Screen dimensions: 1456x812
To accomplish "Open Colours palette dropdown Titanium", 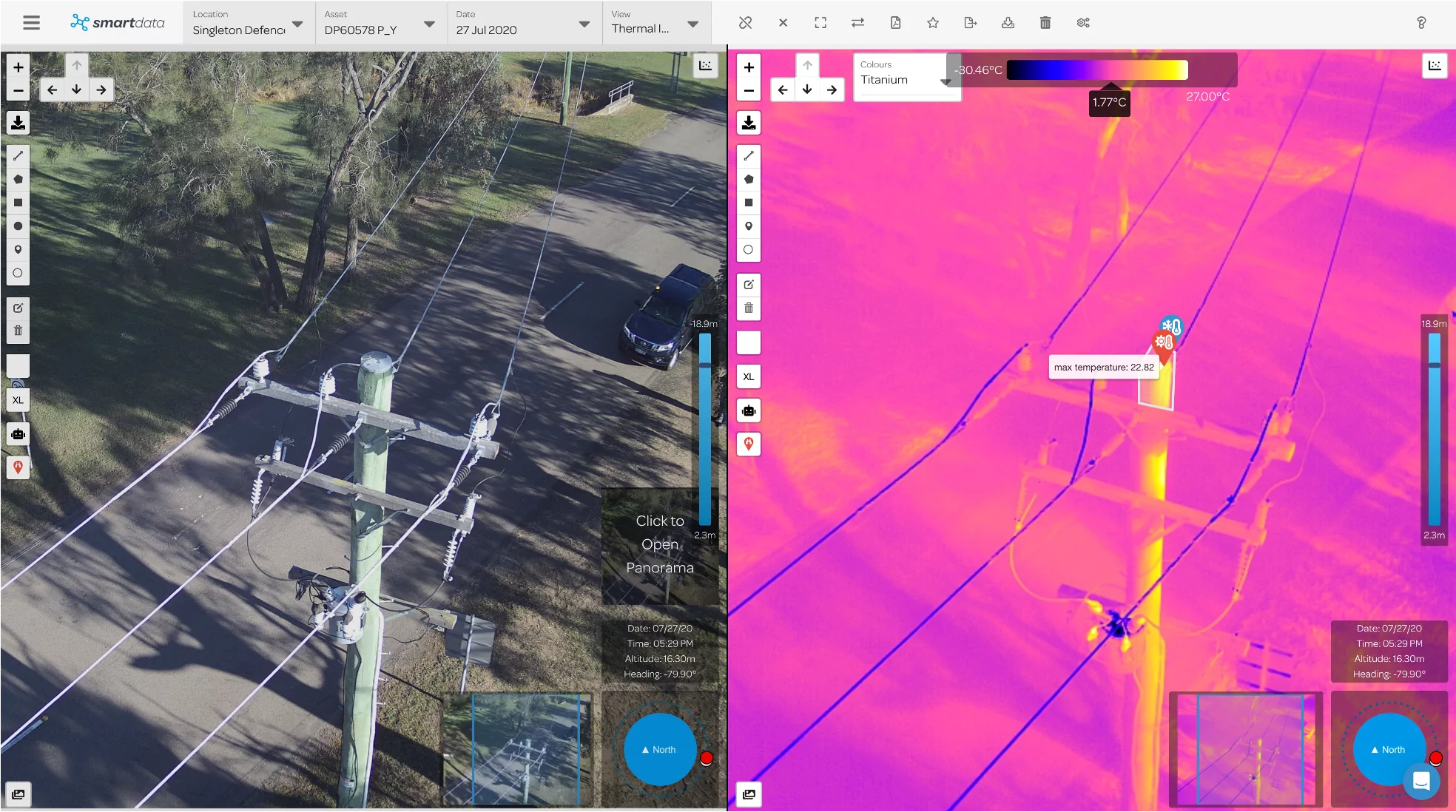I will point(907,76).
